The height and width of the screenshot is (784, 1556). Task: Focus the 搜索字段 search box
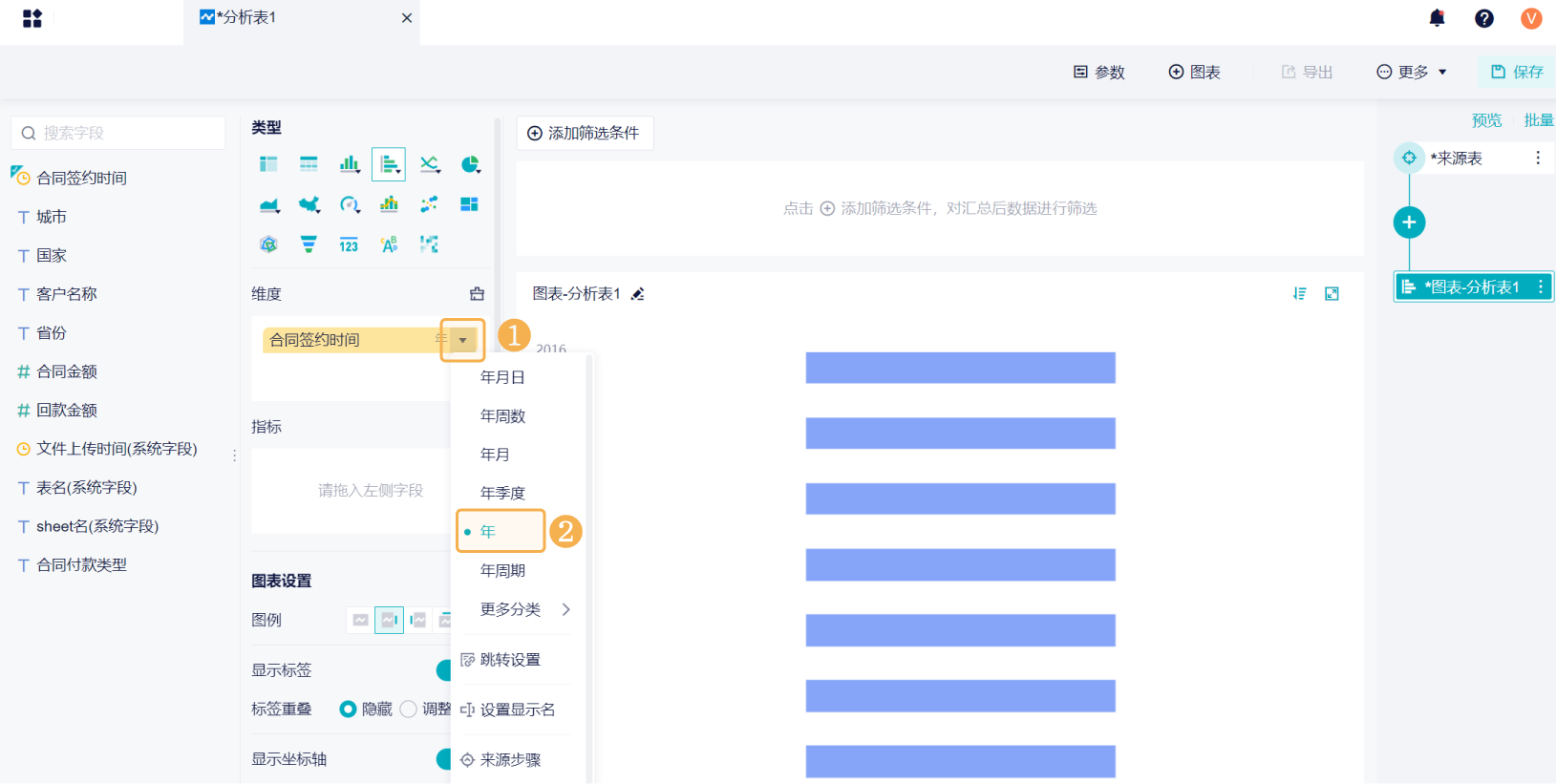118,133
